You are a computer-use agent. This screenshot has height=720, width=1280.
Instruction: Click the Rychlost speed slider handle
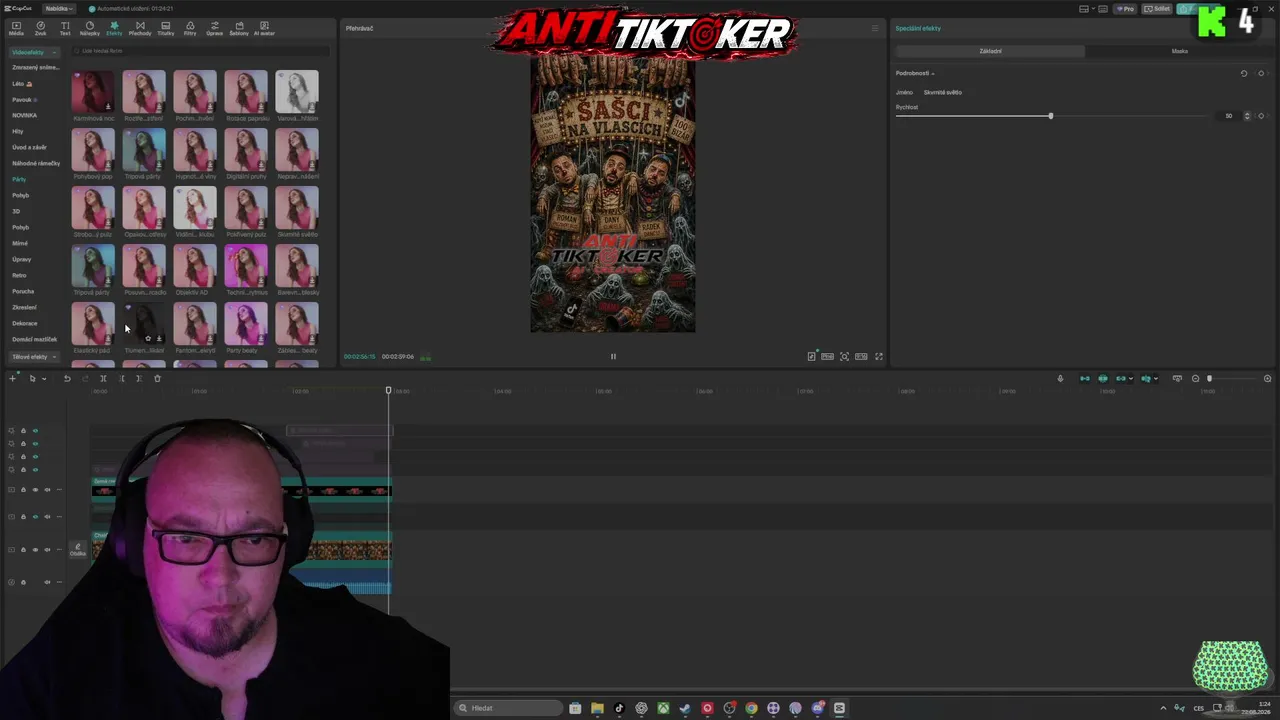1050,116
